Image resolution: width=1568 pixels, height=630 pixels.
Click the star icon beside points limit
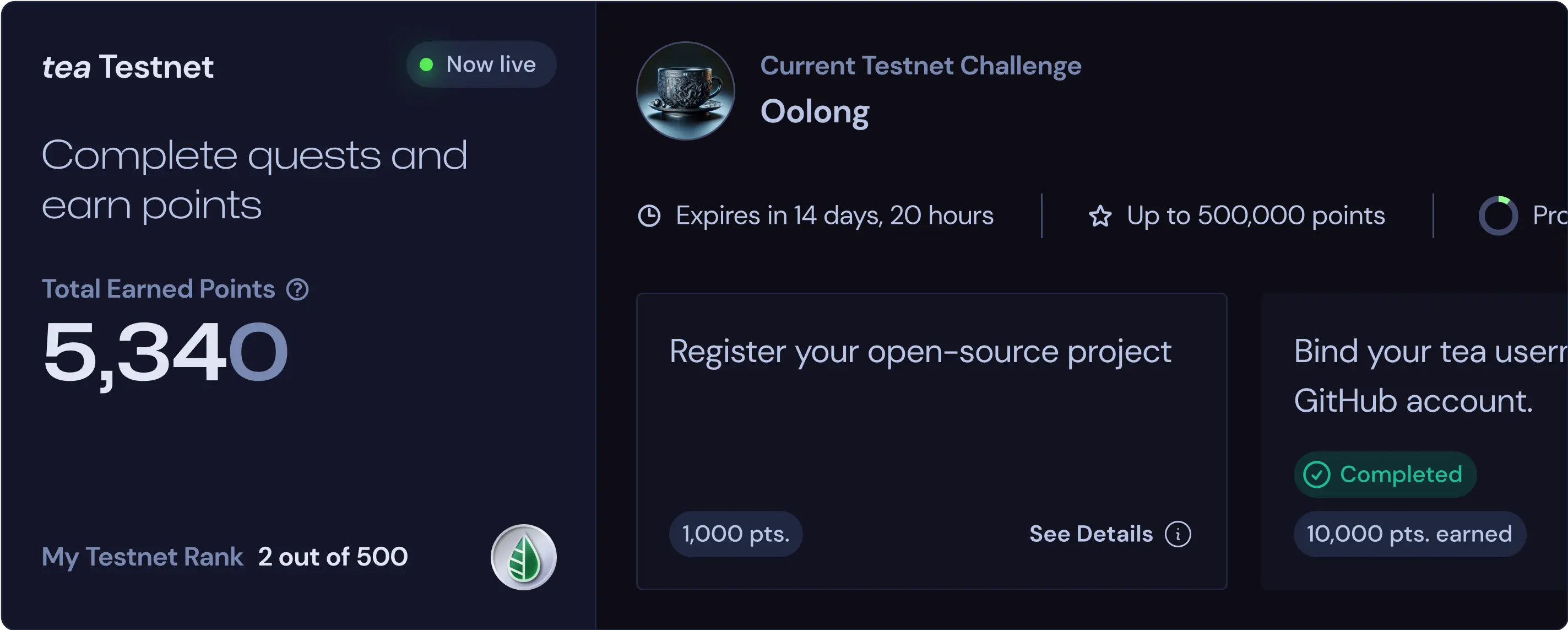point(1100,216)
